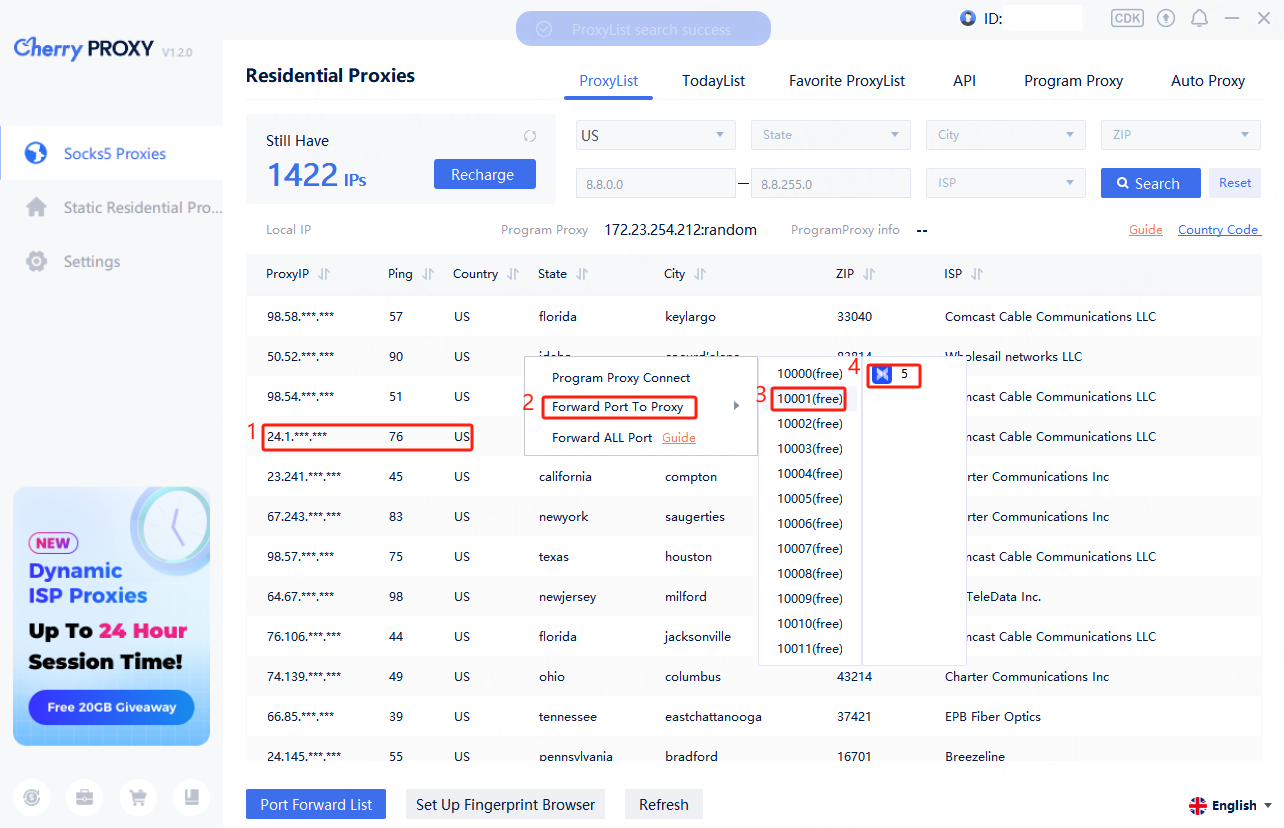This screenshot has width=1284, height=828.
Task: Click the shopping cart icon
Action: [x=138, y=797]
